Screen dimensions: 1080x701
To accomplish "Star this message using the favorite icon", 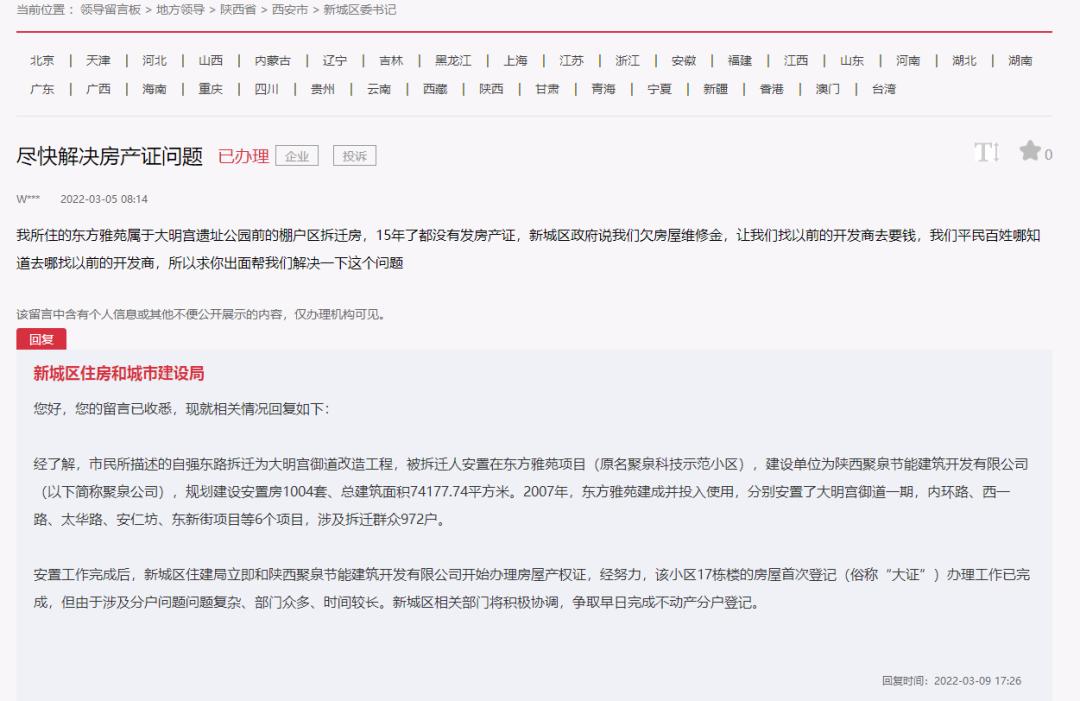I will pos(1030,152).
